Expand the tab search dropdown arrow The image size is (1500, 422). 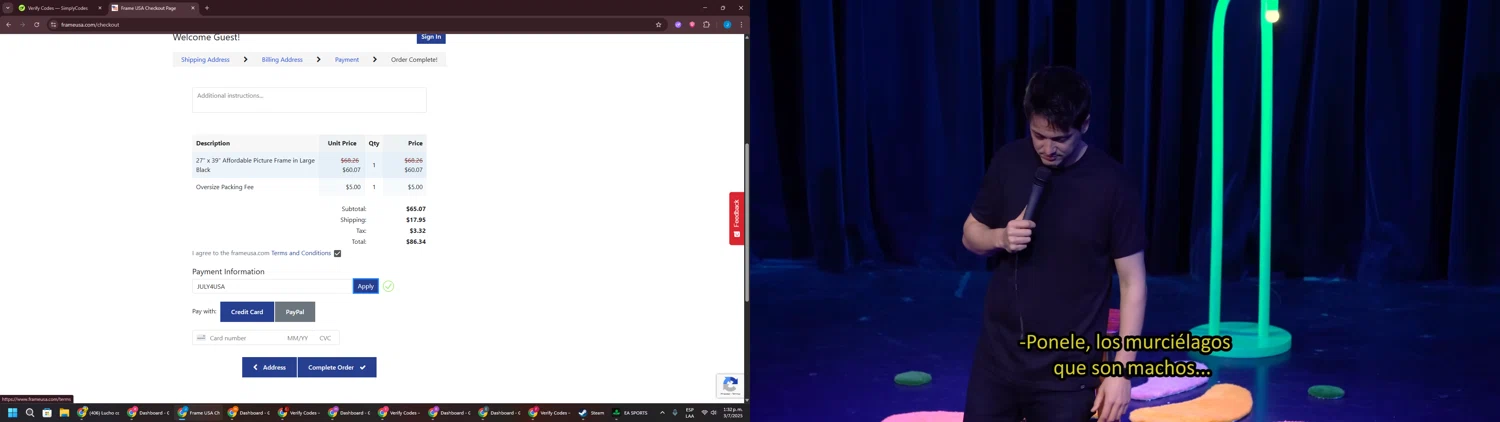8,8
